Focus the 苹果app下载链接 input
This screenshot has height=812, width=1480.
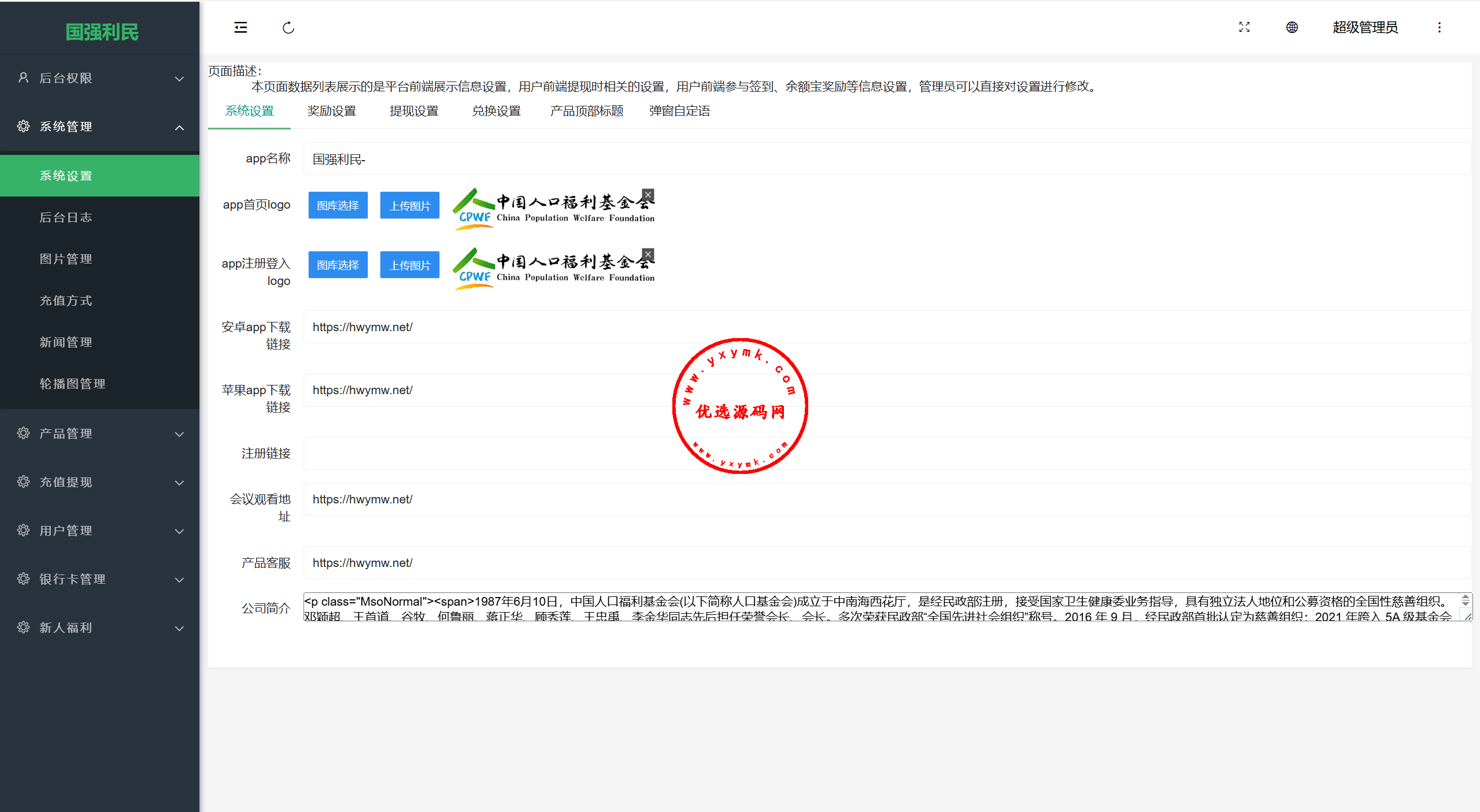pyautogui.click(x=887, y=390)
